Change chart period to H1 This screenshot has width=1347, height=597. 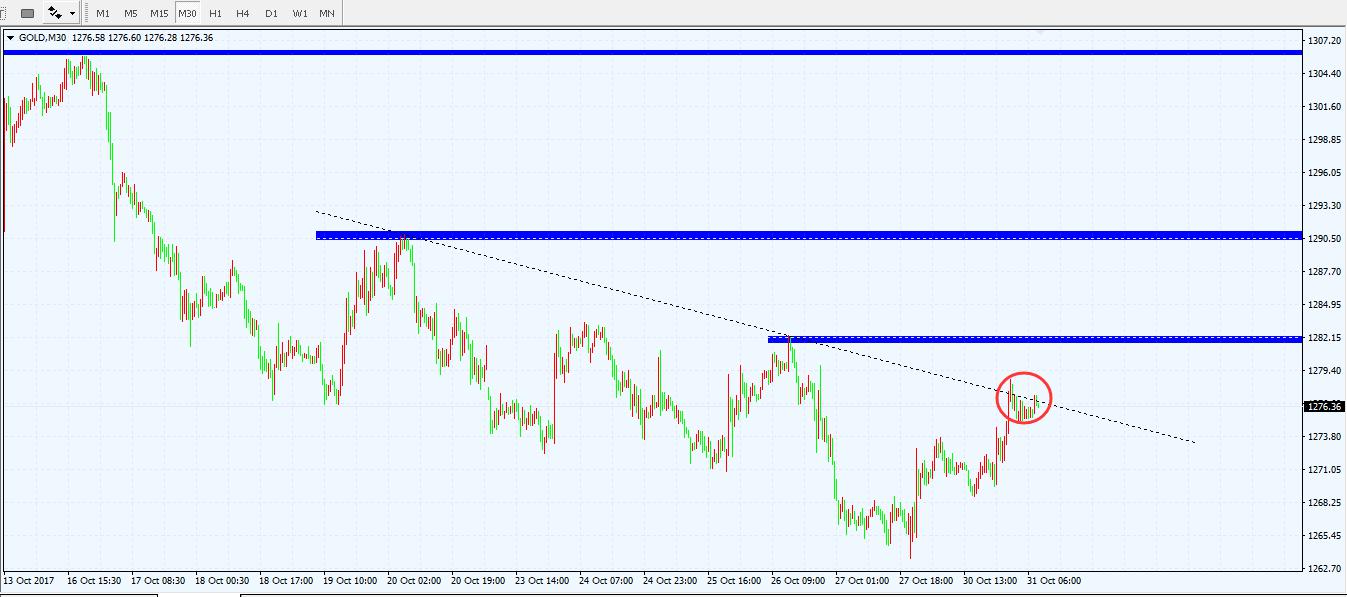tap(215, 14)
